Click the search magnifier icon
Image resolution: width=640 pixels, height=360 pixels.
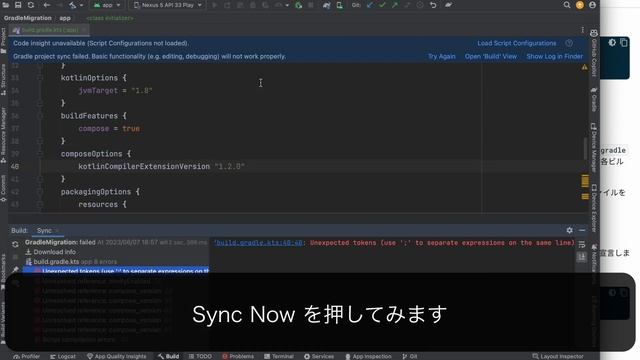[x=567, y=5]
